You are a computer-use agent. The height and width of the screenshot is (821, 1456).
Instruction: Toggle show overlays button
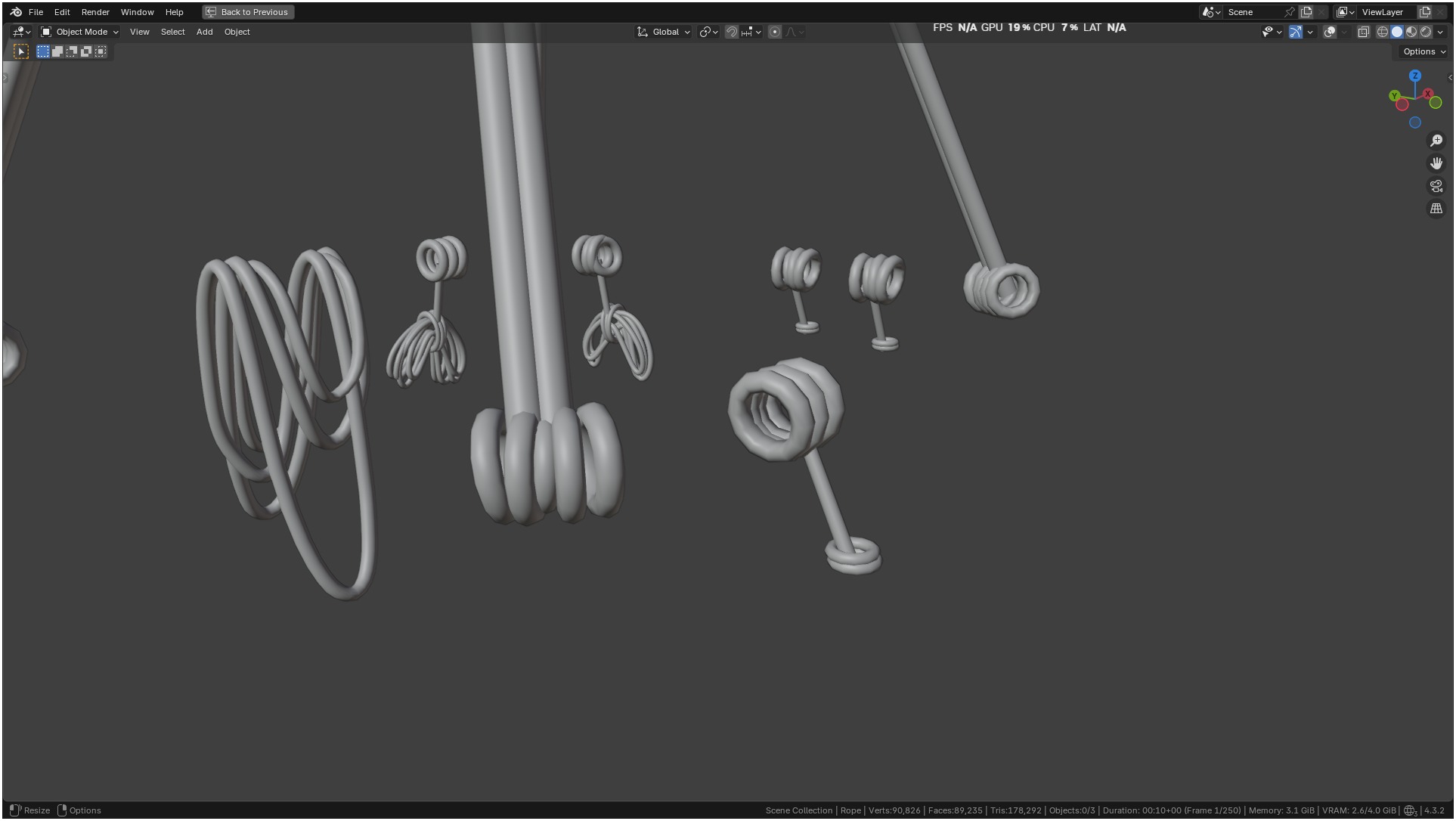click(1330, 32)
